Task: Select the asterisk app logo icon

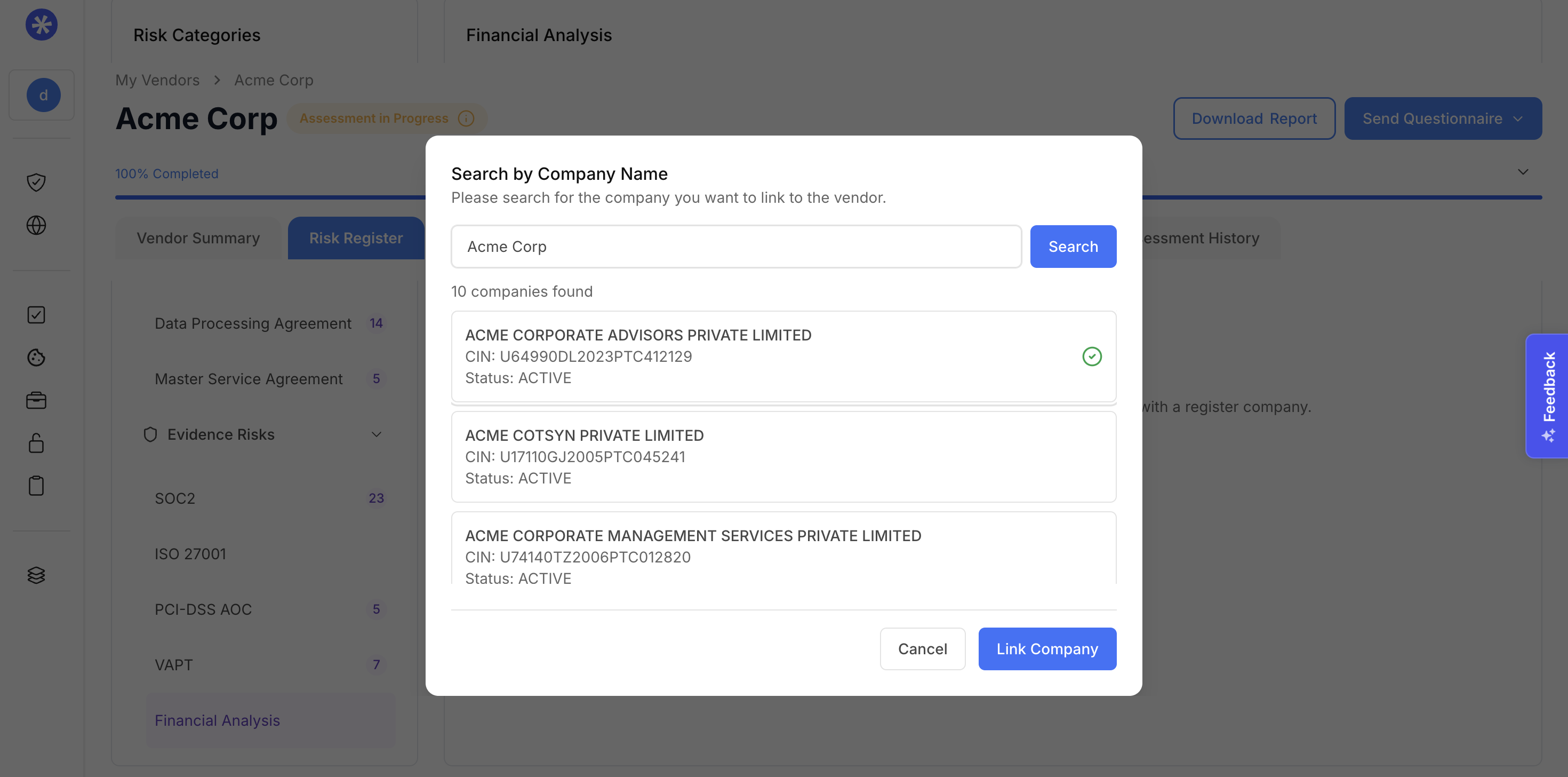Action: (x=42, y=25)
